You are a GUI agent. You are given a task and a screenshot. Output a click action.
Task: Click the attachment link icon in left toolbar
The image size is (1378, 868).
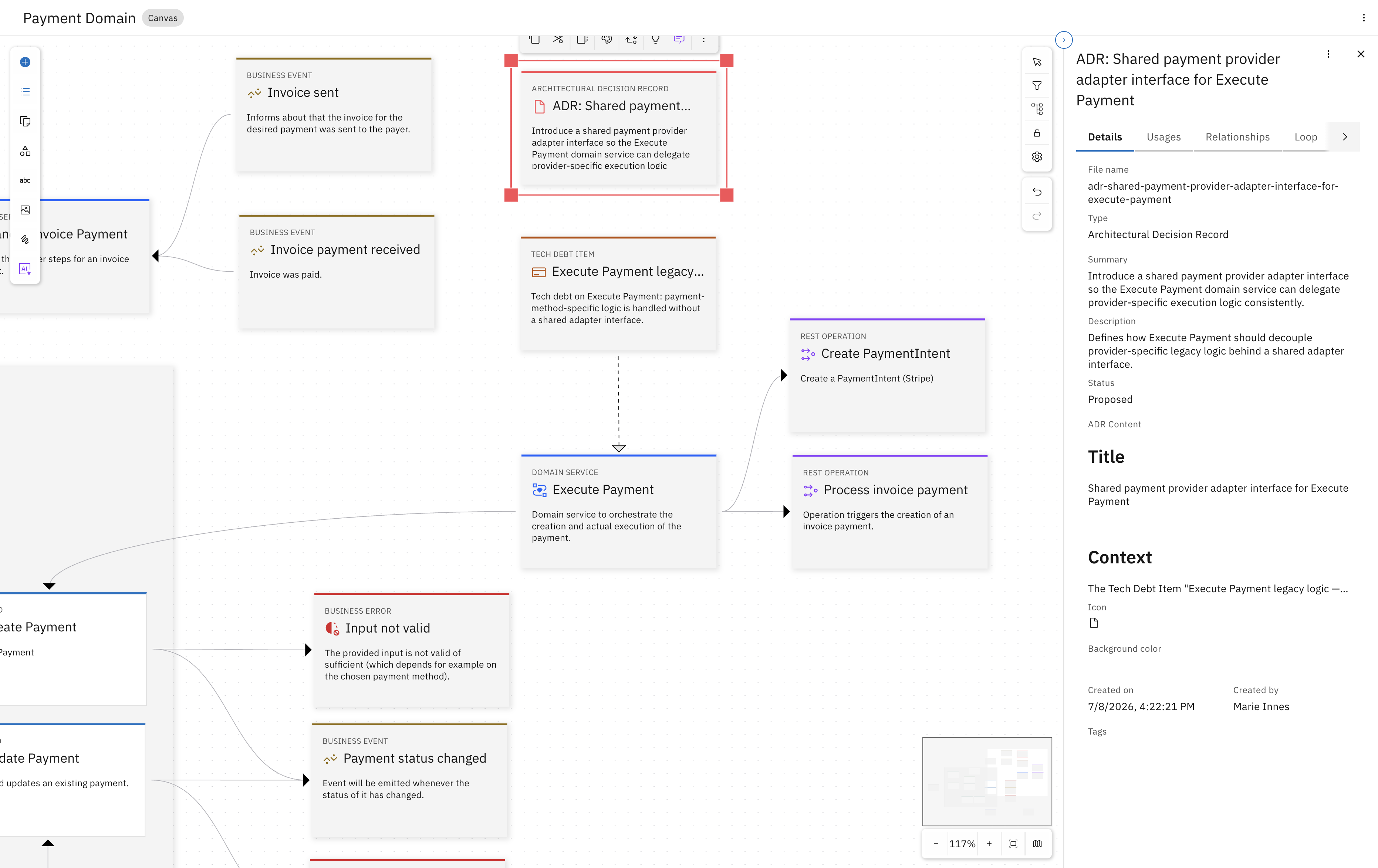[x=25, y=240]
